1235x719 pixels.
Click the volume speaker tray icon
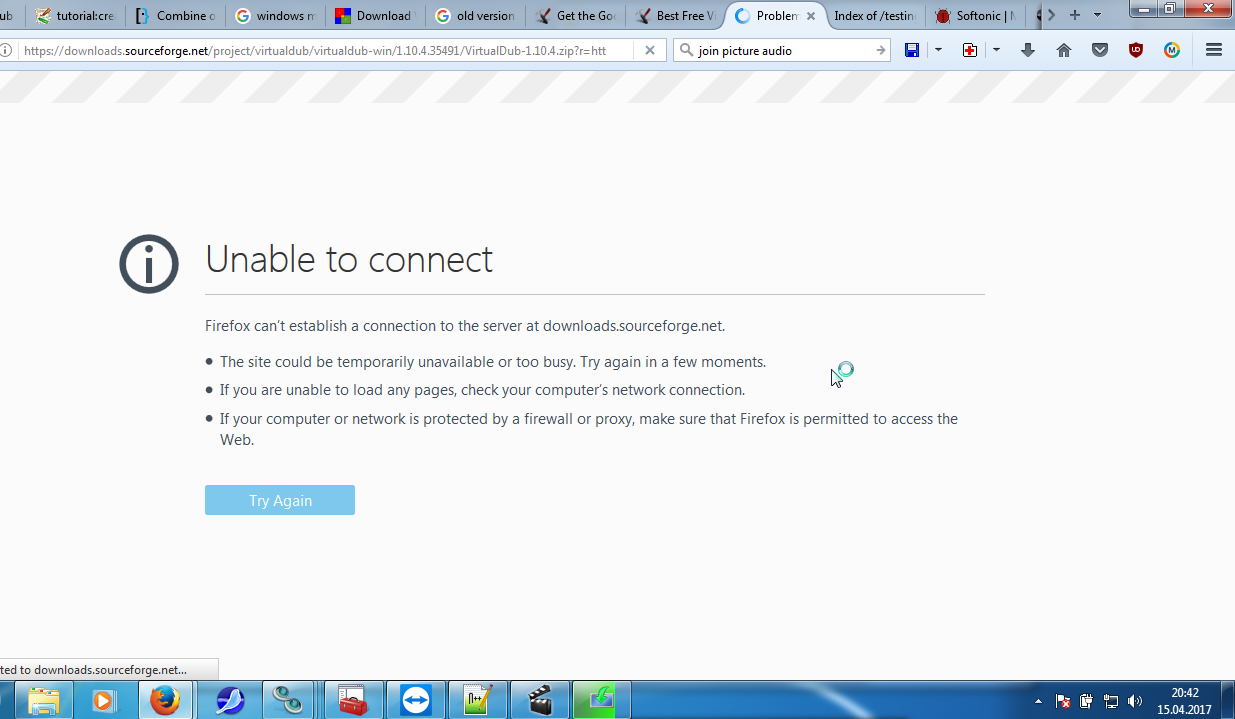(x=1134, y=701)
